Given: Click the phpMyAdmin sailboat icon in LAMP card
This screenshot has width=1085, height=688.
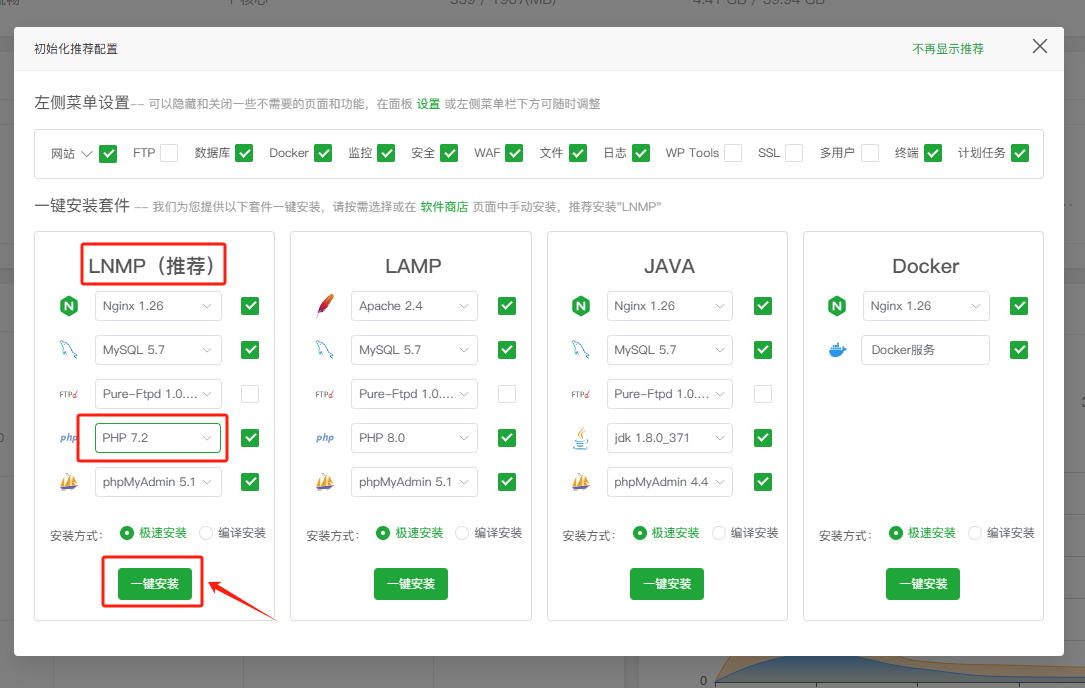Looking at the screenshot, I should pos(325,482).
